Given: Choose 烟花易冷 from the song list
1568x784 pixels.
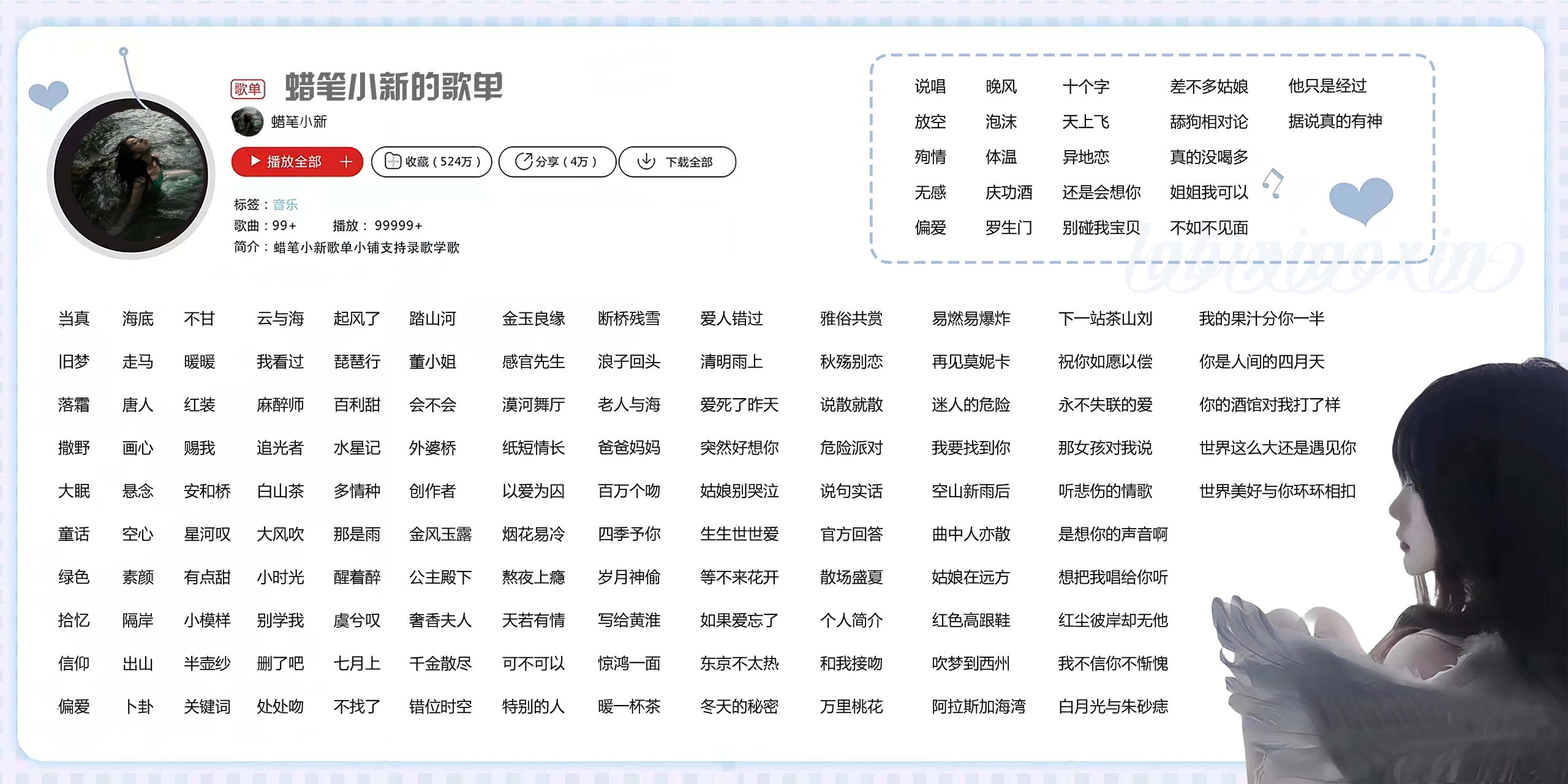Looking at the screenshot, I should click(x=533, y=534).
